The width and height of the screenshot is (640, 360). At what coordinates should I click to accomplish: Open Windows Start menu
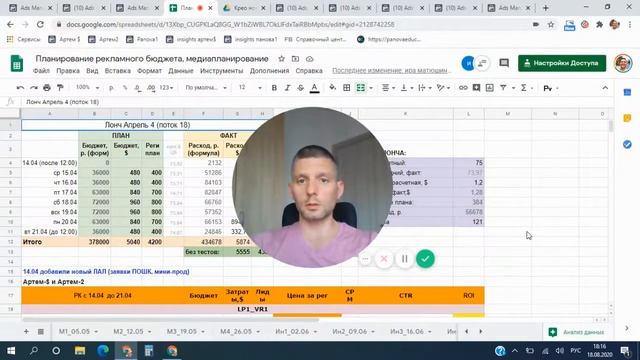click(11, 351)
